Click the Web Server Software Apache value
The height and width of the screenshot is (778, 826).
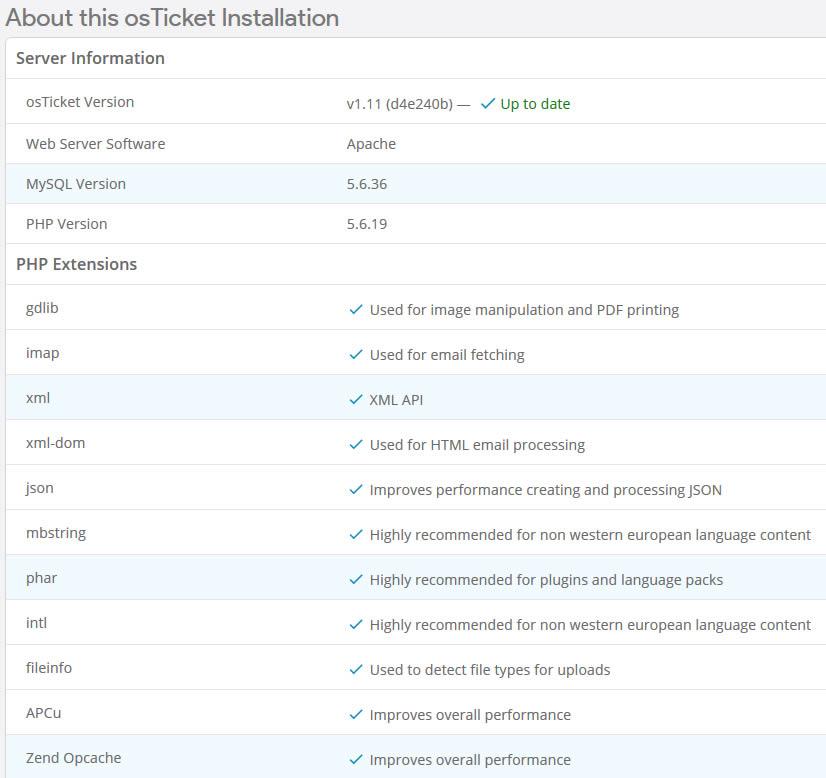pos(371,144)
